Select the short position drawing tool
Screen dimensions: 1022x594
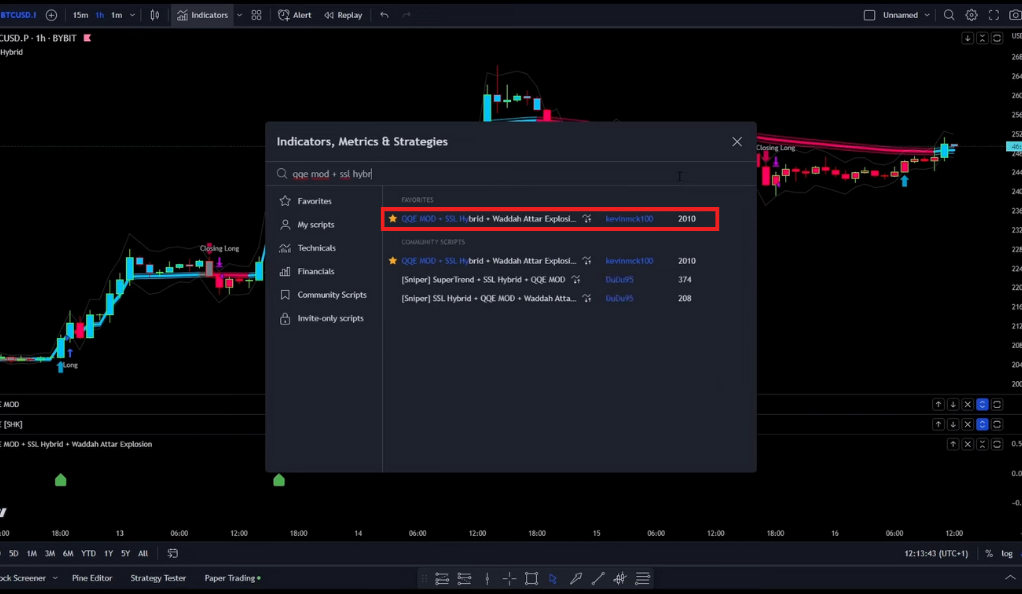(464, 578)
